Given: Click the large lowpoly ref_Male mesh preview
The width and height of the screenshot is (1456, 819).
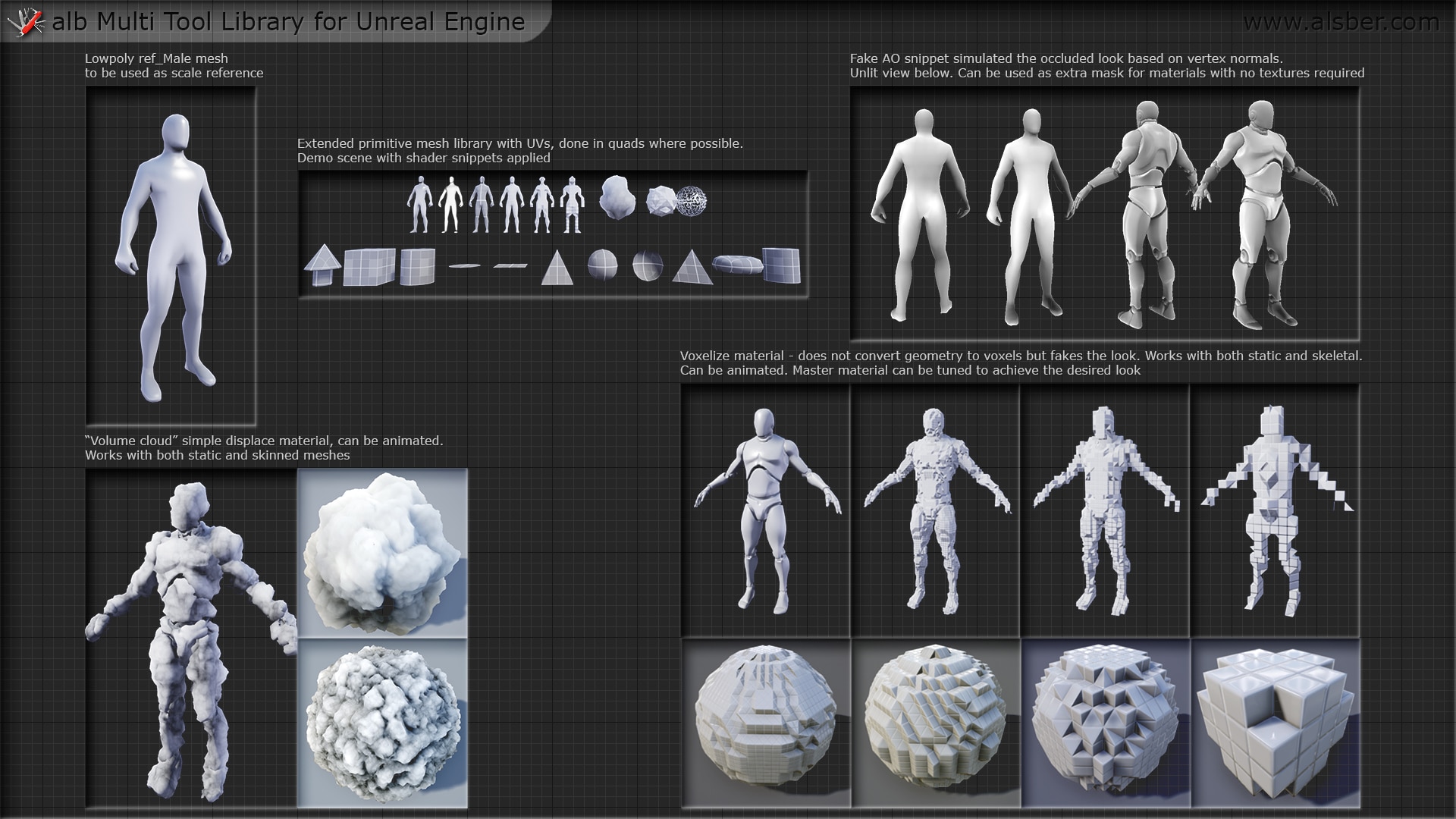Looking at the screenshot, I should click(173, 258).
